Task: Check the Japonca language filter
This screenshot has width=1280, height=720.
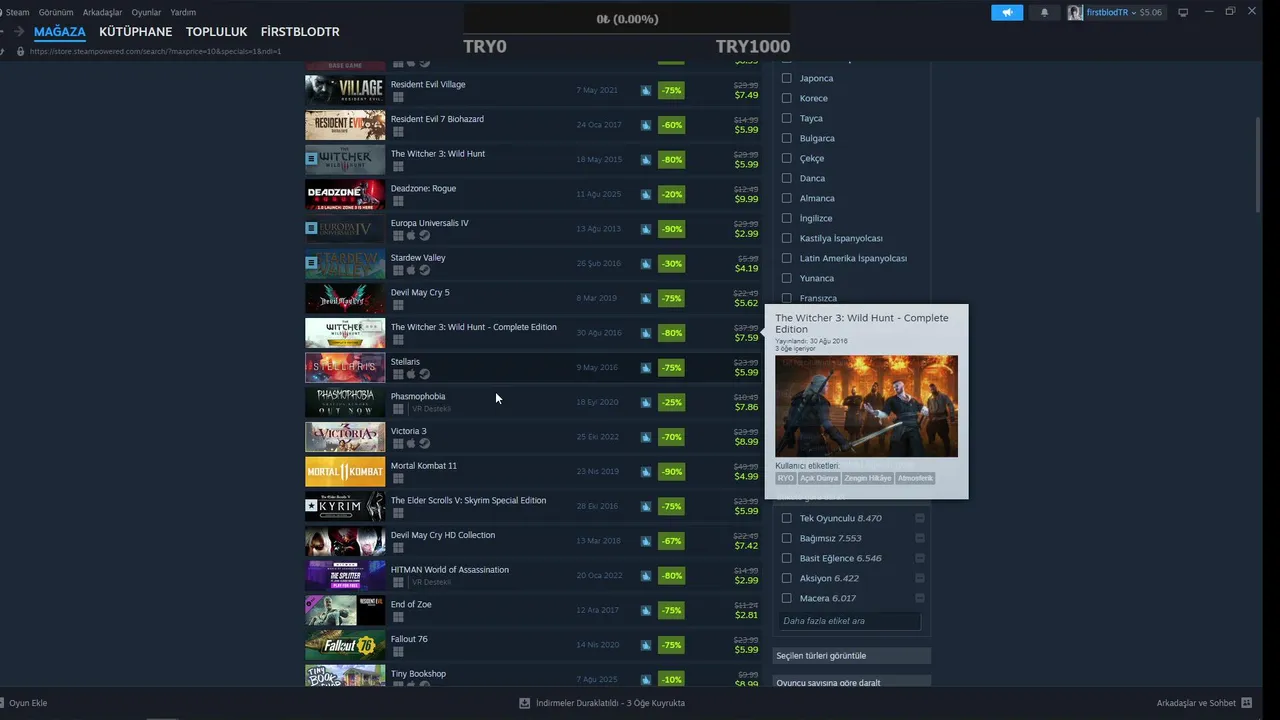Action: [786, 78]
